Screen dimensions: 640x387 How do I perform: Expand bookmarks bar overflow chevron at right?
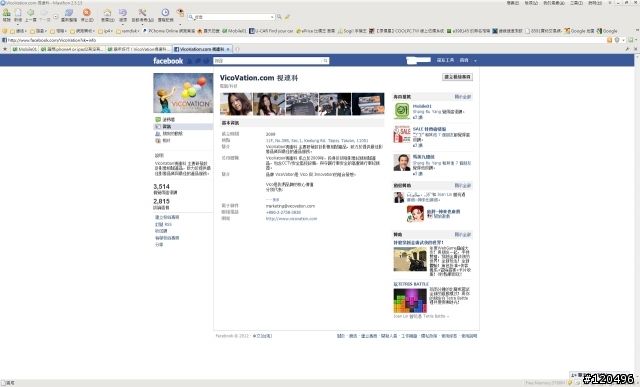coord(637,30)
